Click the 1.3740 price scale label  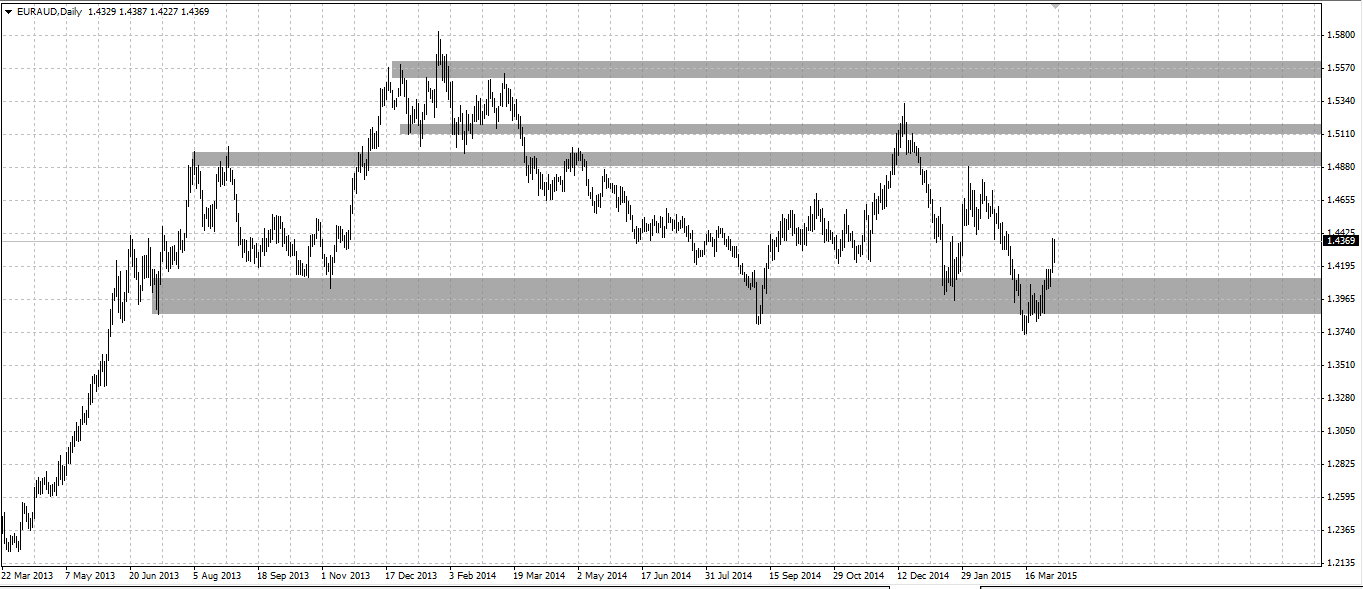(x=1341, y=332)
